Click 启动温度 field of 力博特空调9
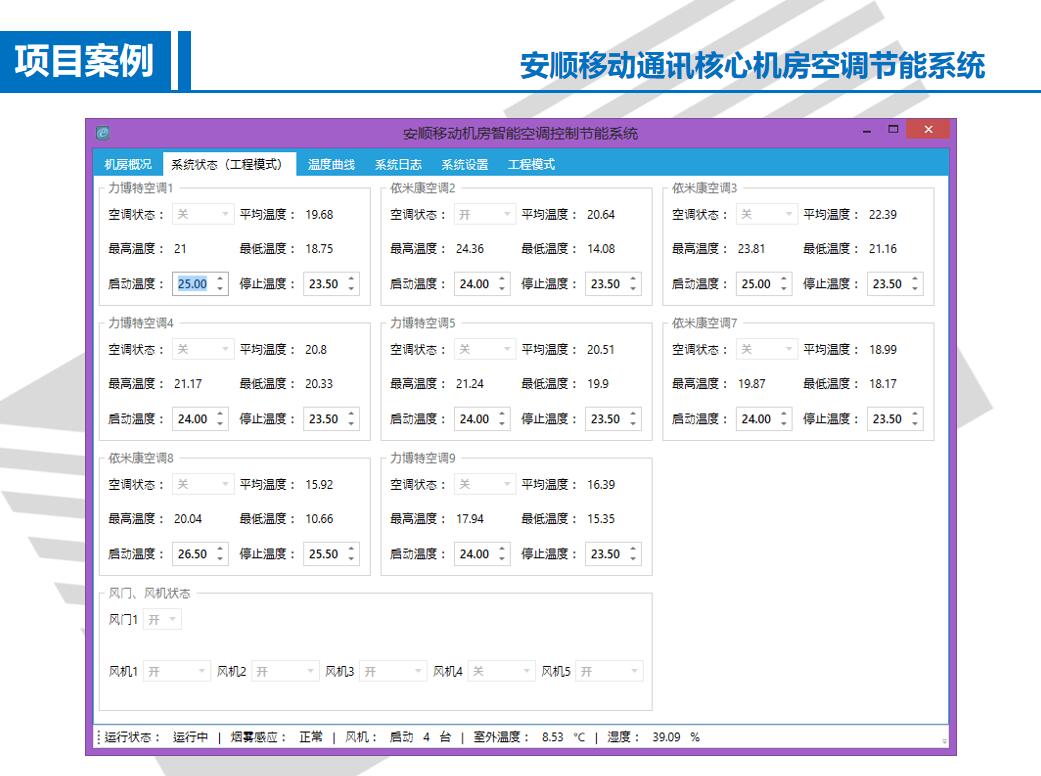The image size is (1041, 776). [482, 554]
